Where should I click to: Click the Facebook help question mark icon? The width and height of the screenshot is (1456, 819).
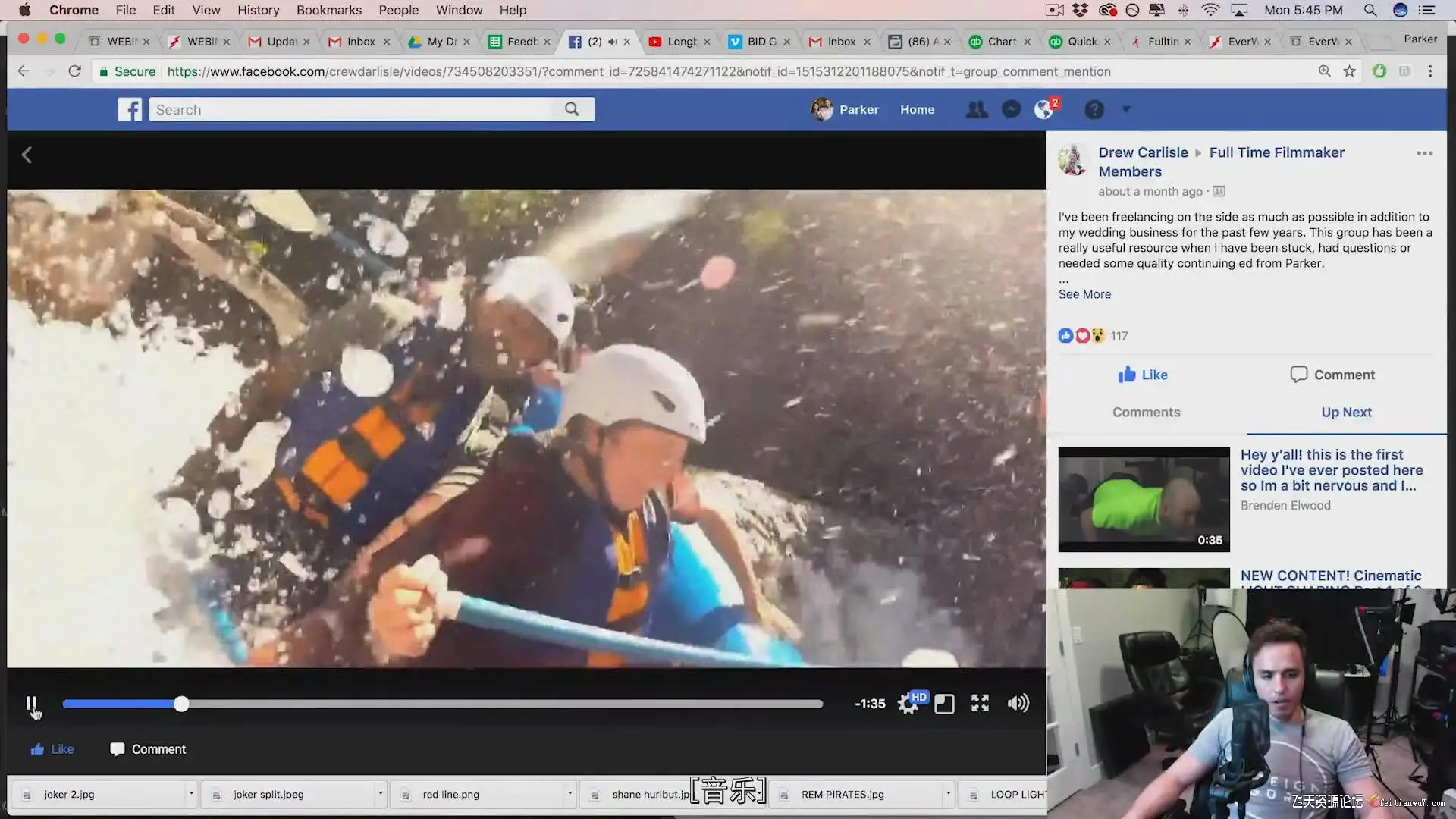[1094, 110]
